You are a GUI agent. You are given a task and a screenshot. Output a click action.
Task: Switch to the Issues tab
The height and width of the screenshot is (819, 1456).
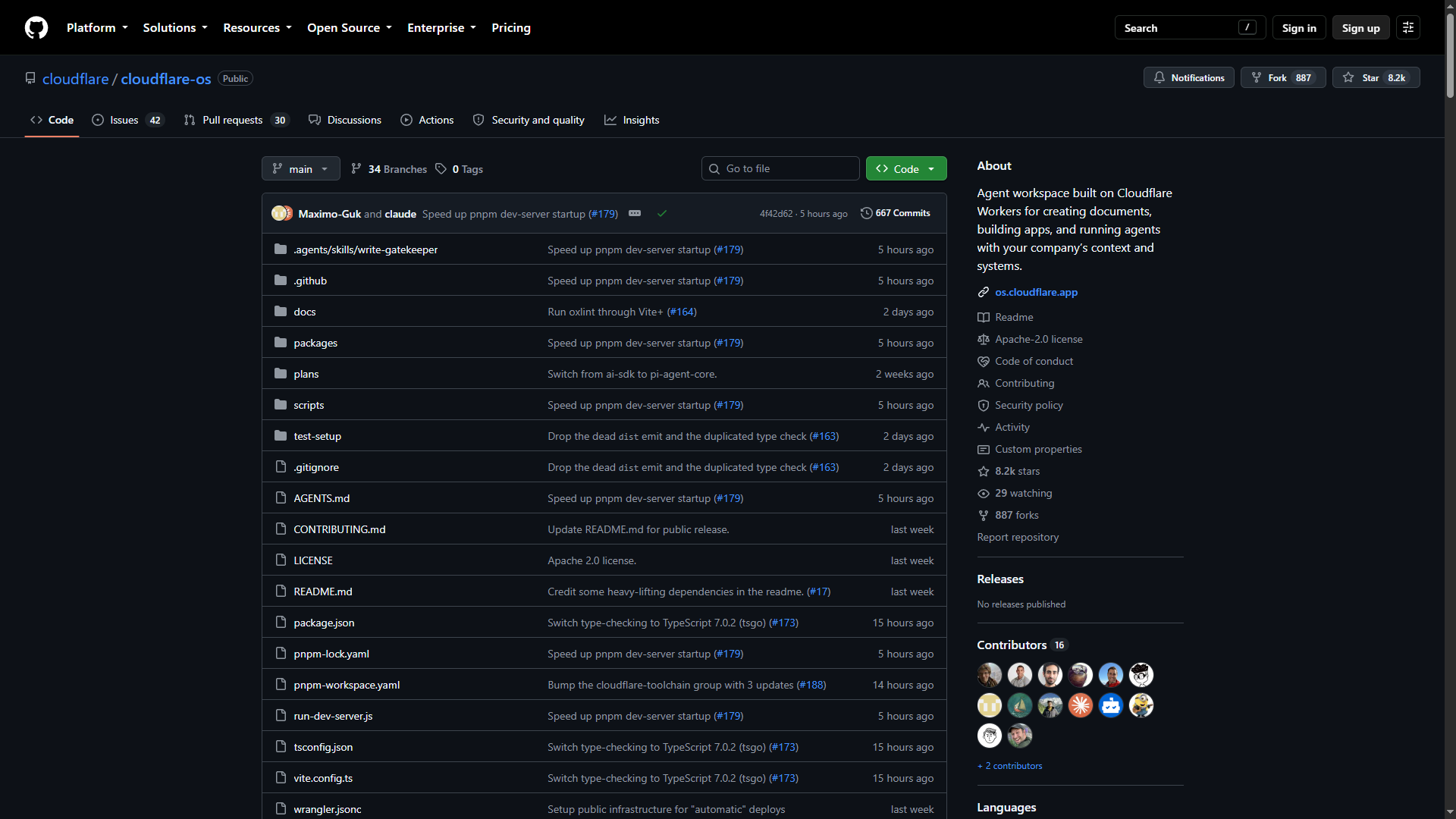coord(127,120)
